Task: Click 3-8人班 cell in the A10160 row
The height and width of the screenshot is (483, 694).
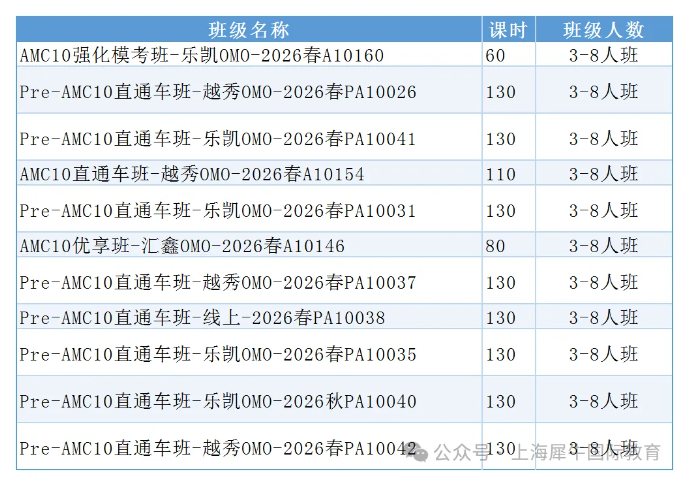Action: [603, 56]
